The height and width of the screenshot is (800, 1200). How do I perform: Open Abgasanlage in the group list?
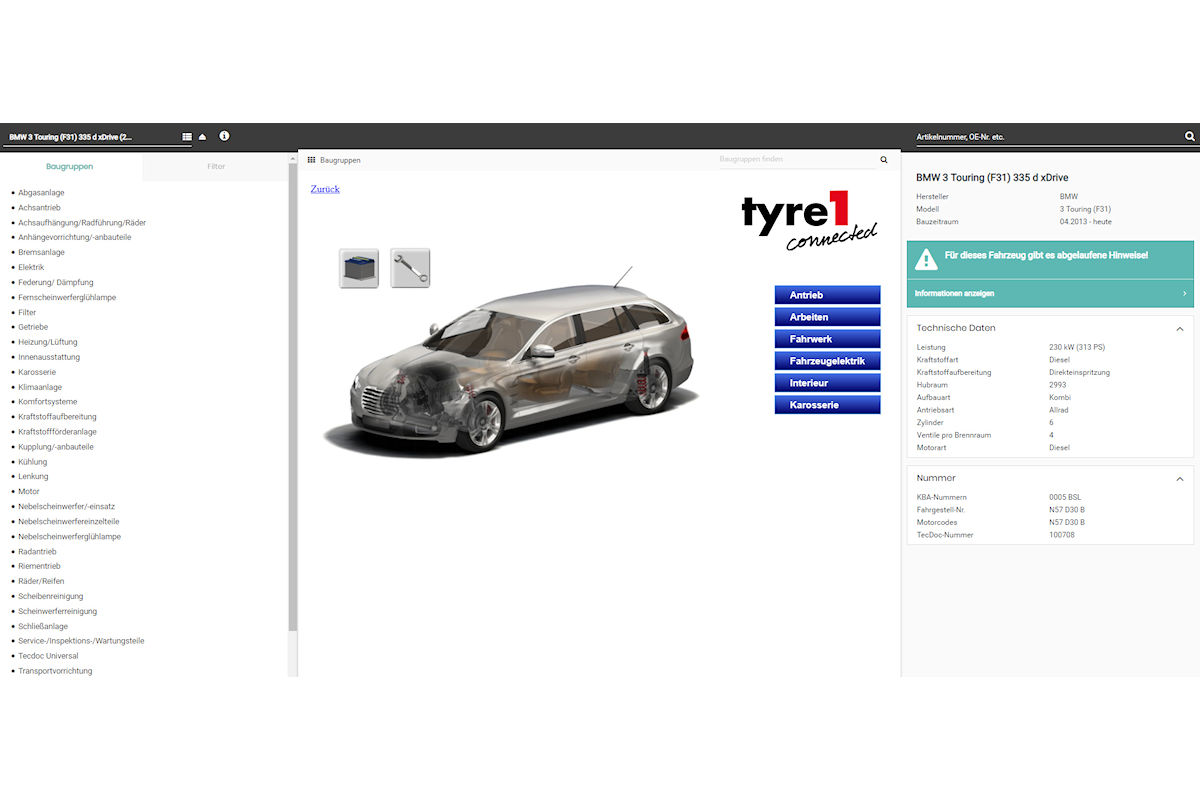(x=41, y=193)
